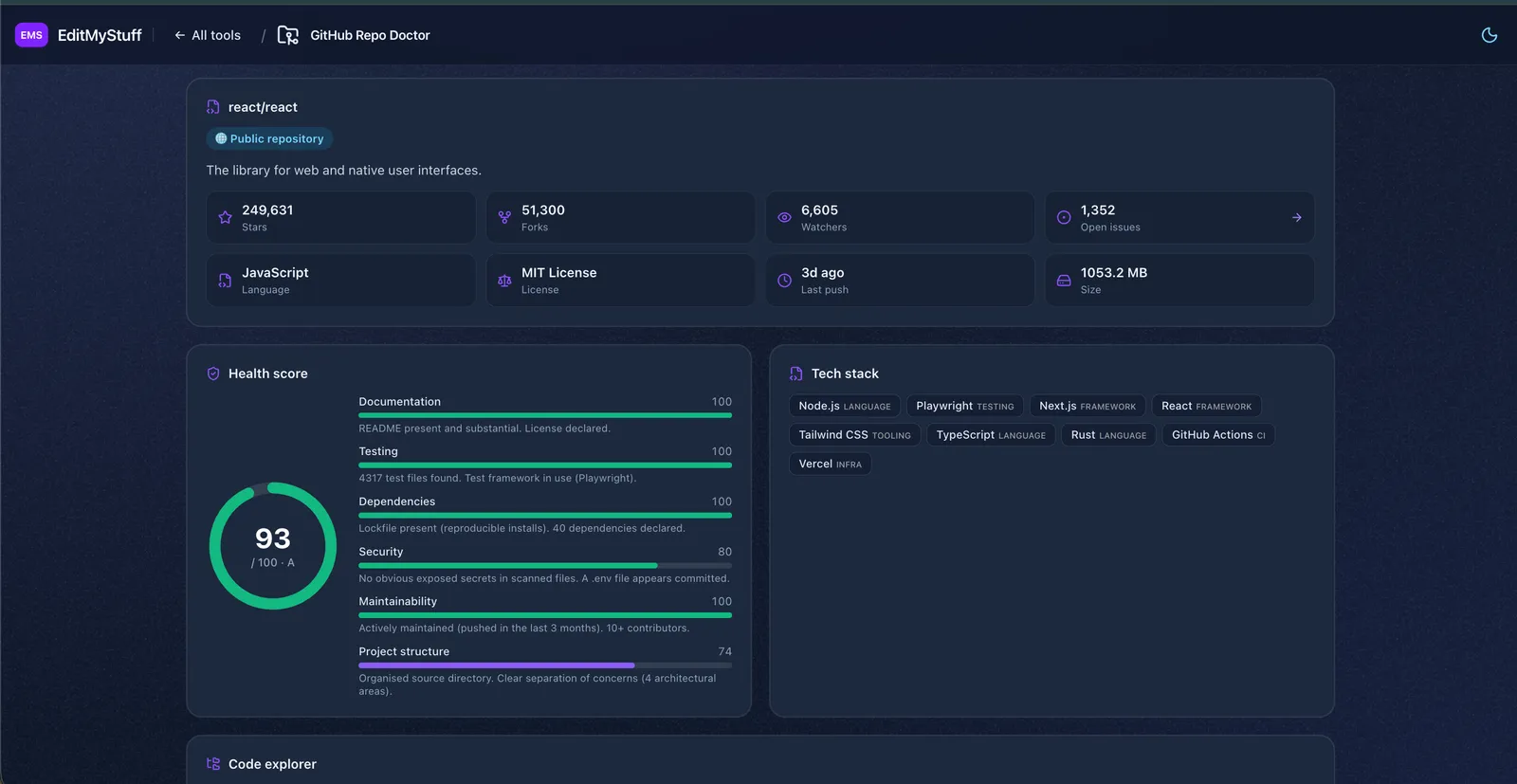Click the "Lockfile present" dependencies note

coord(521,528)
